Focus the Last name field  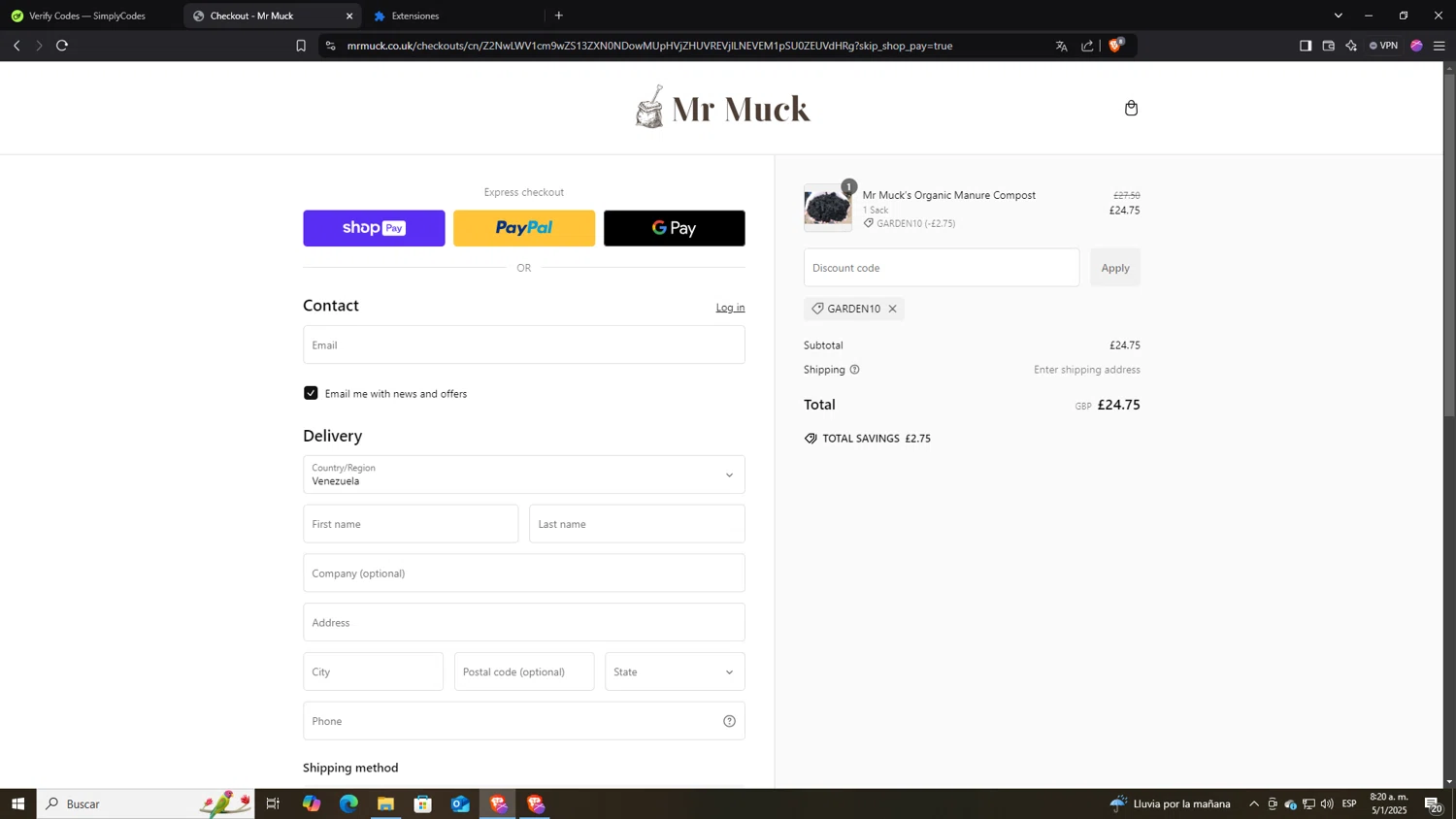click(x=637, y=524)
